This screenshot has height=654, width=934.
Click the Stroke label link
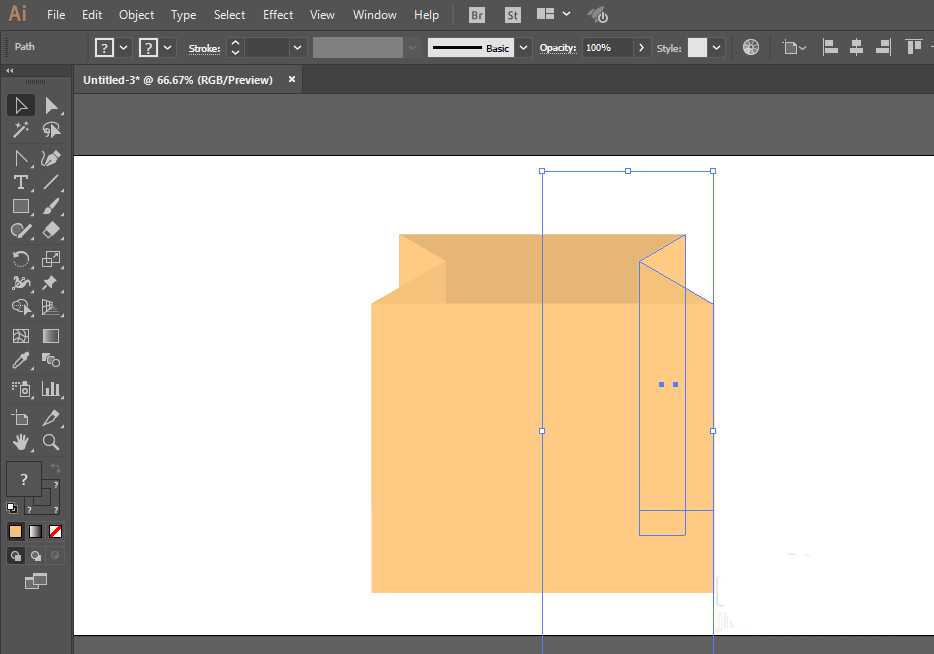[x=204, y=48]
